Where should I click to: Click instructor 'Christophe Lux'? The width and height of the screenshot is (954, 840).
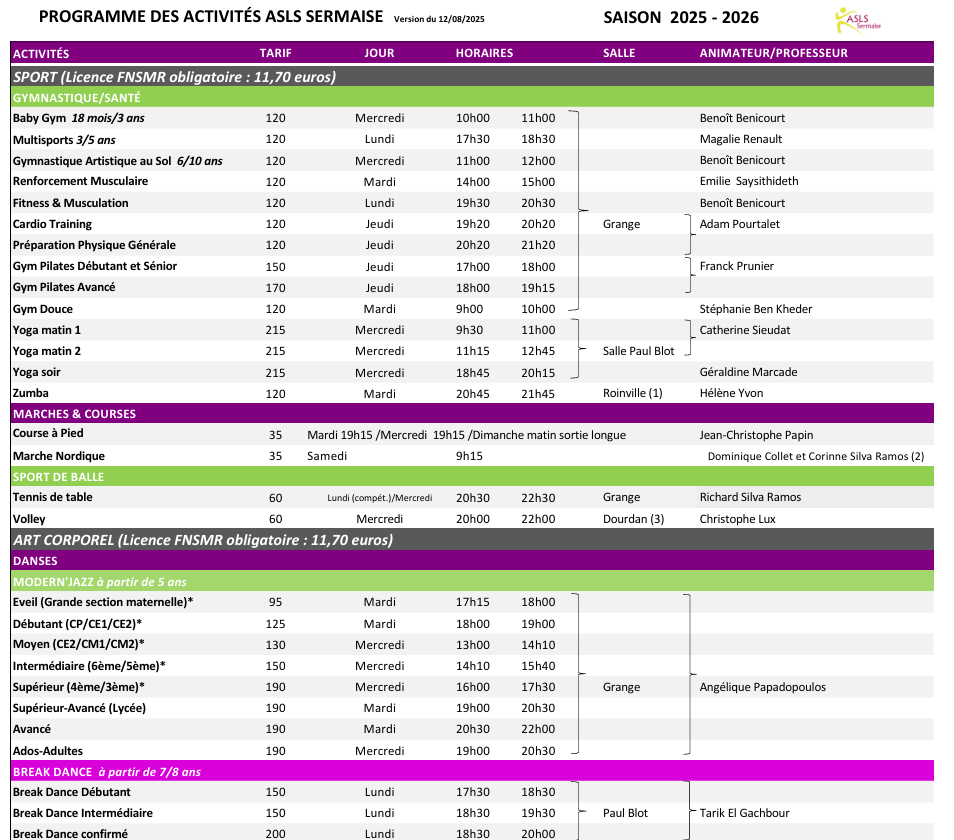737,519
